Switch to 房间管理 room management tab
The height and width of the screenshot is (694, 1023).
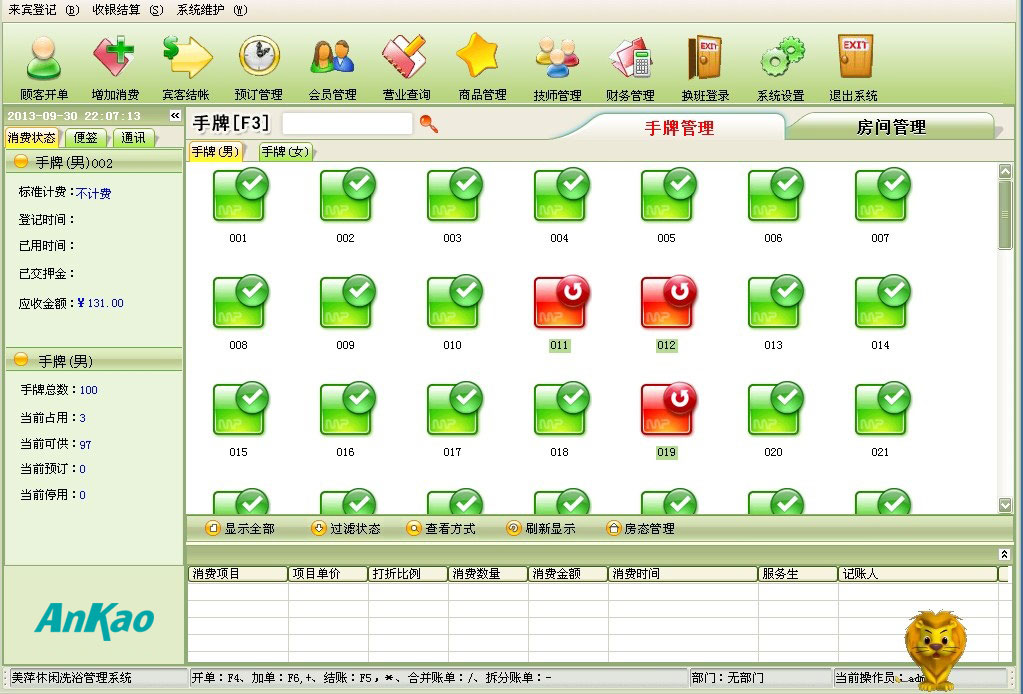pyautogui.click(x=890, y=127)
